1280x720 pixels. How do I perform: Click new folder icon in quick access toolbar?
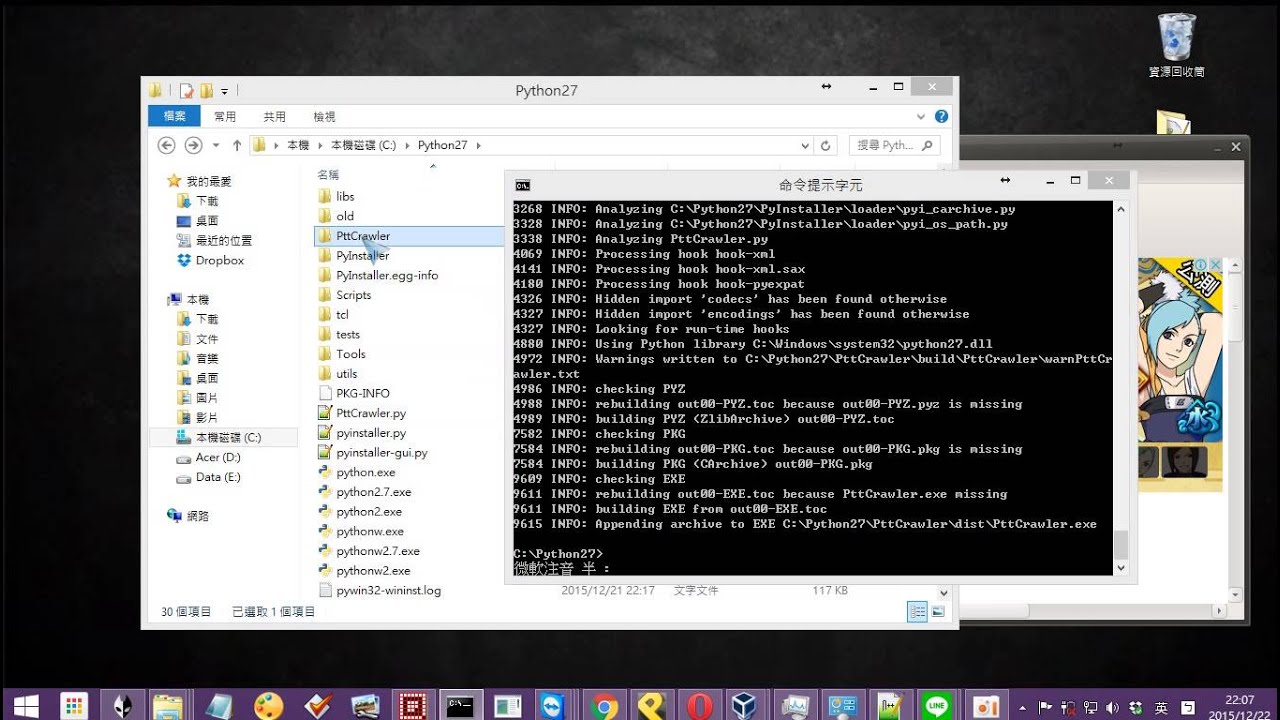point(206,90)
